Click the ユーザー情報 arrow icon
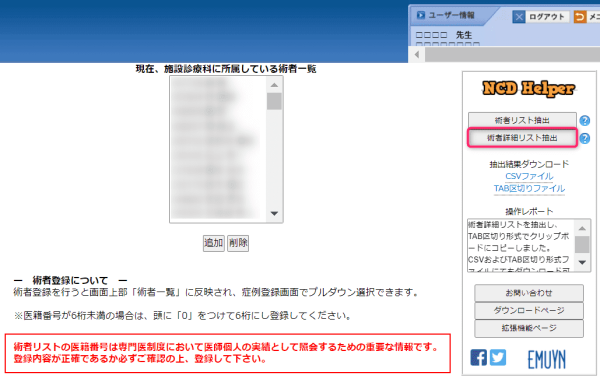 coord(421,15)
